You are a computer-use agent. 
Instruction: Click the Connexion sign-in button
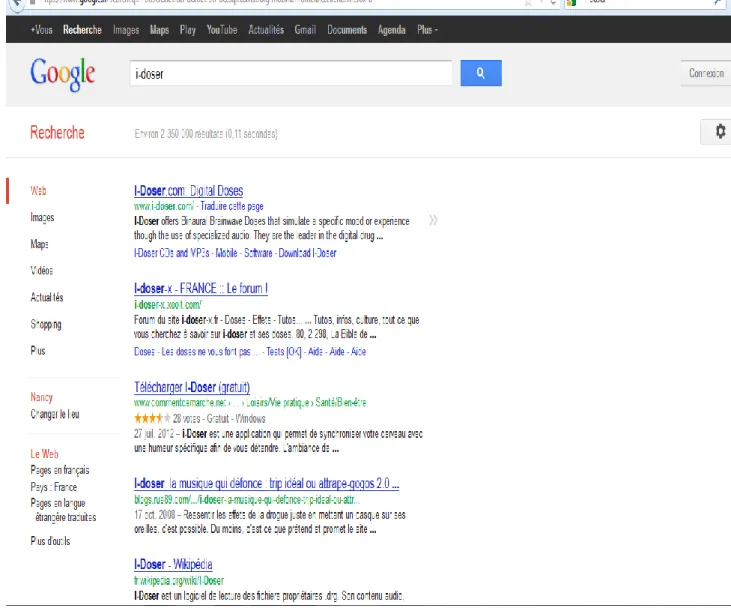706,73
